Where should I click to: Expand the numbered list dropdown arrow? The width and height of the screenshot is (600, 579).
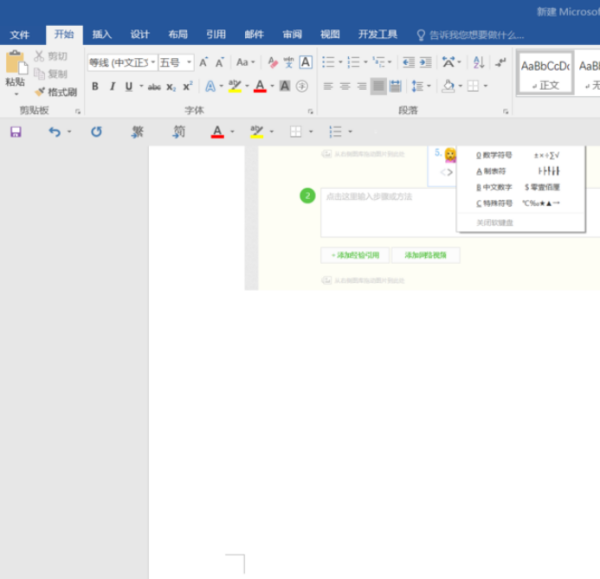click(x=365, y=62)
